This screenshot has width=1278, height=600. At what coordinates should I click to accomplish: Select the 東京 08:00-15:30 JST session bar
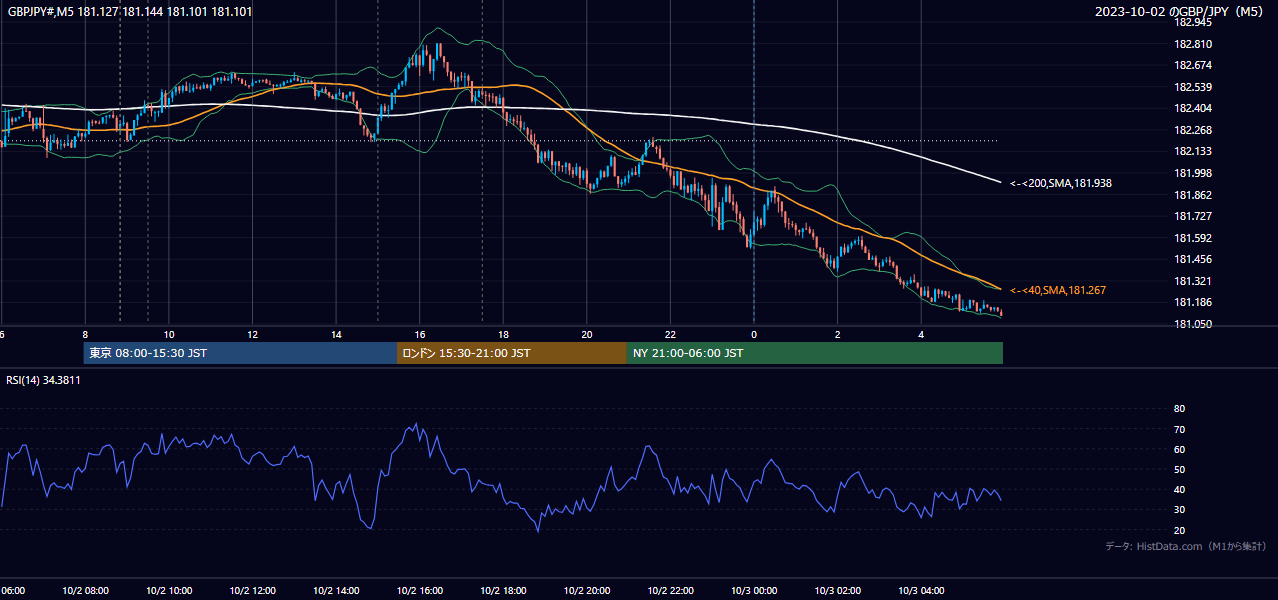[240, 353]
